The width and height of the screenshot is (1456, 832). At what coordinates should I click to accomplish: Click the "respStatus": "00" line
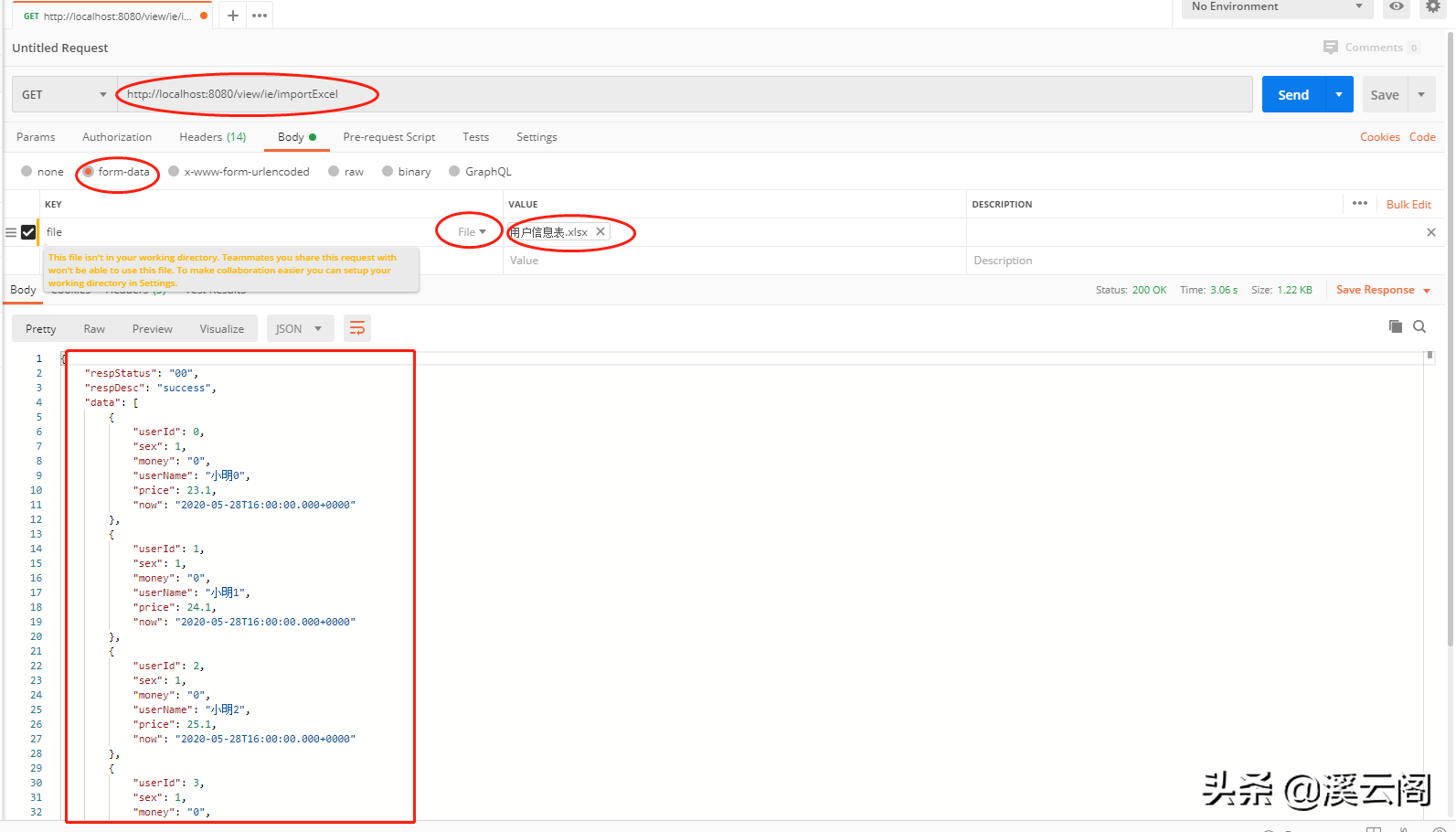pos(142,373)
